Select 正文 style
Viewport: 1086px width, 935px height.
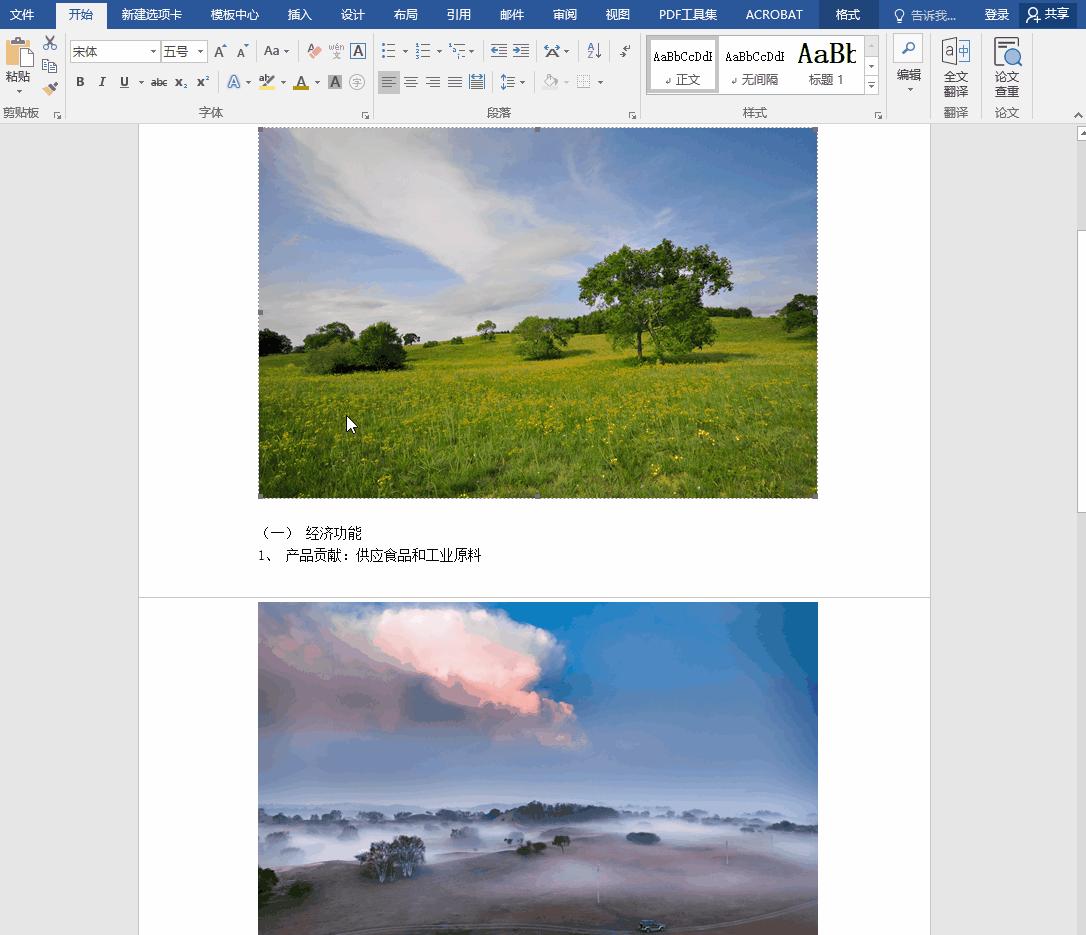tap(683, 66)
